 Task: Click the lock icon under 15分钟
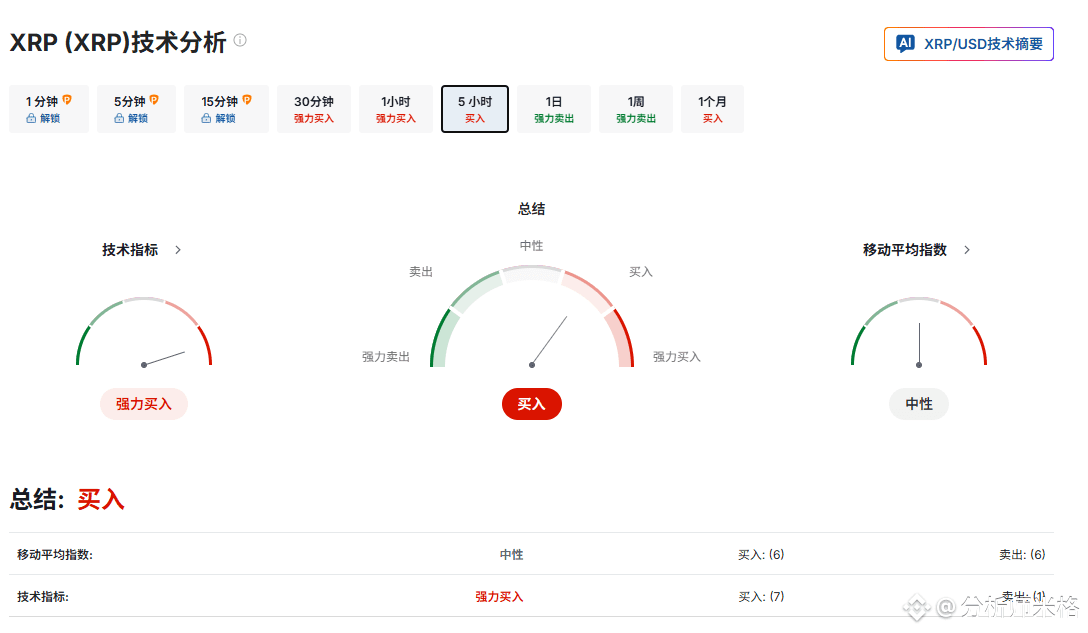(206, 119)
